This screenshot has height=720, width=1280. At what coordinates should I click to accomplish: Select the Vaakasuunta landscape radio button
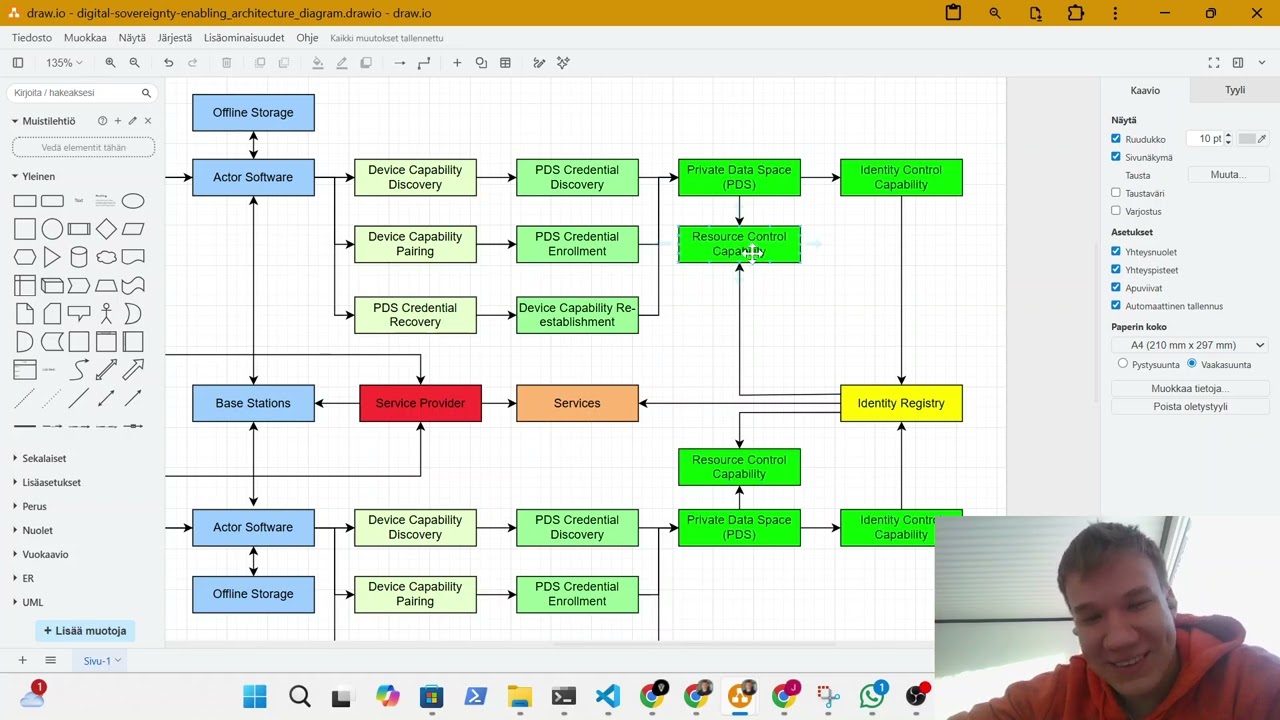(x=1192, y=364)
